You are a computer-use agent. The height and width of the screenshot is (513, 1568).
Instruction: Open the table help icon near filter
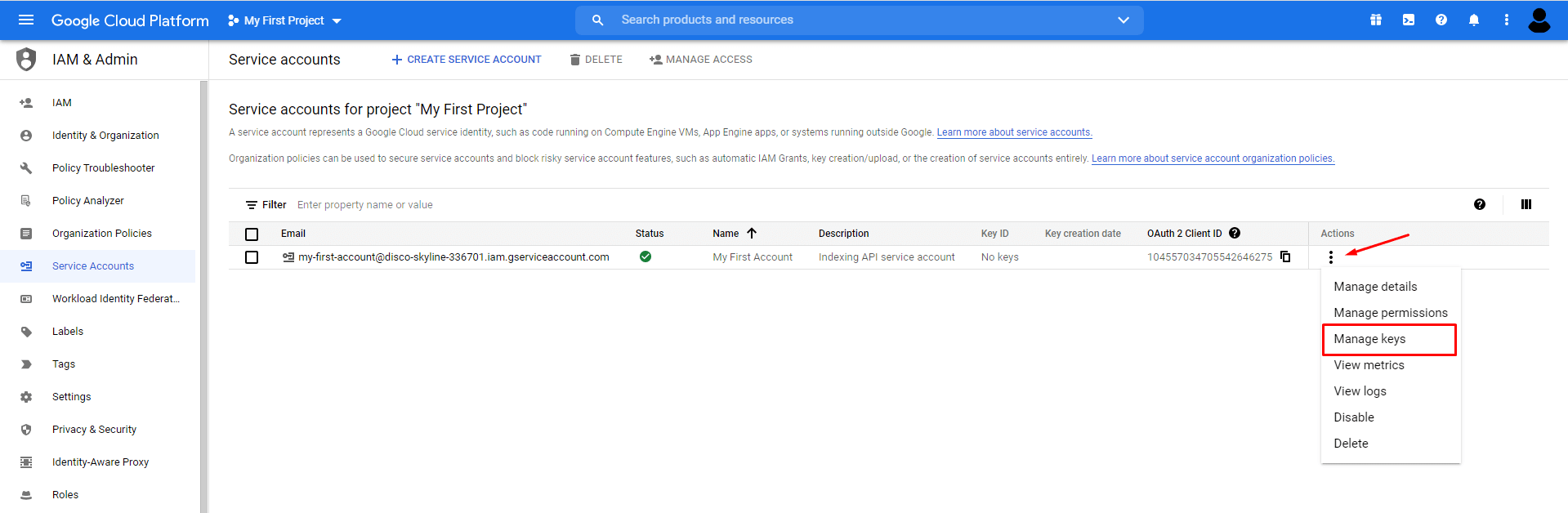click(x=1480, y=204)
